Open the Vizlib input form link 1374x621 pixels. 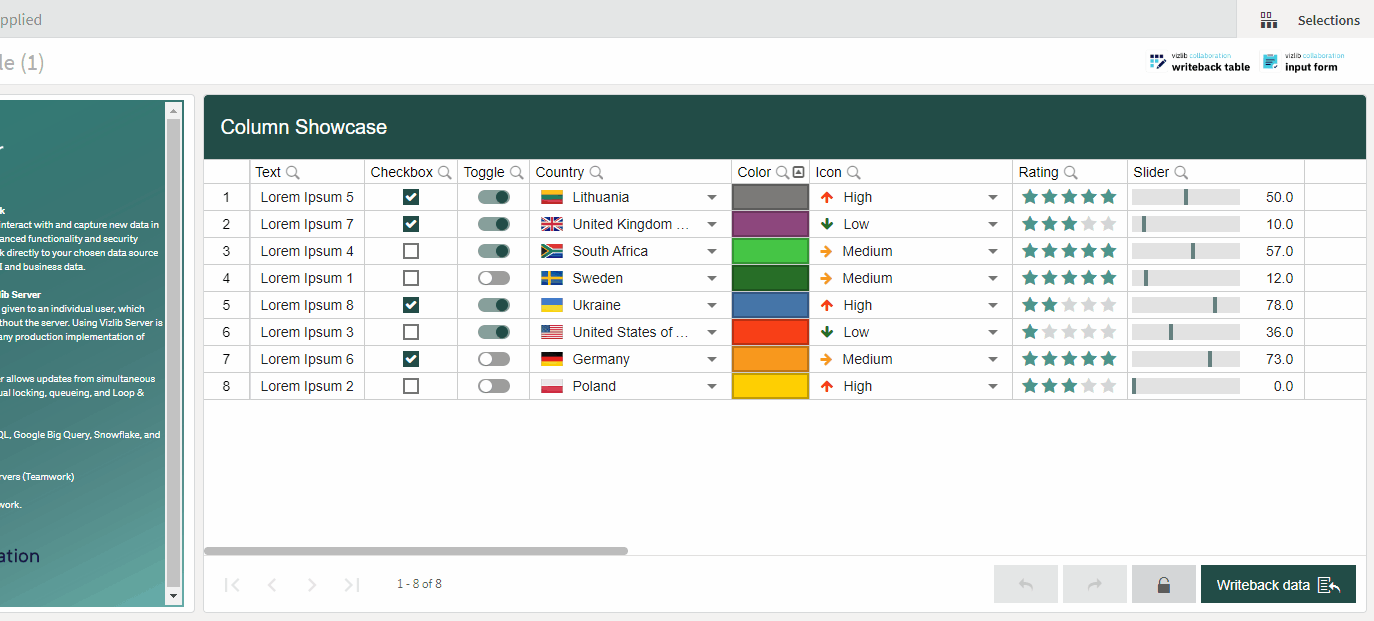pyautogui.click(x=1303, y=62)
